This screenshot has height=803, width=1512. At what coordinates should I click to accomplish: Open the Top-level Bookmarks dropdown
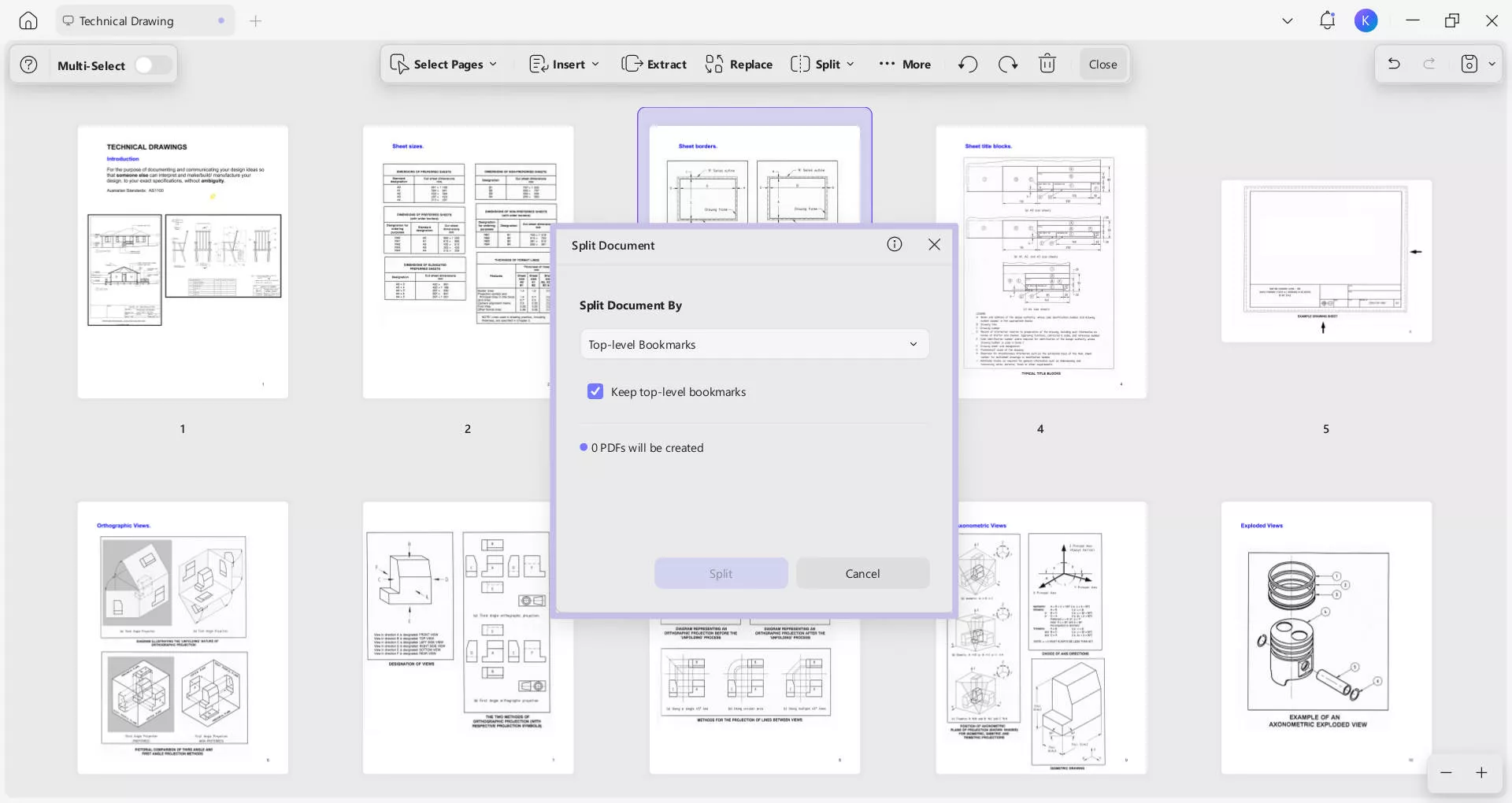754,344
